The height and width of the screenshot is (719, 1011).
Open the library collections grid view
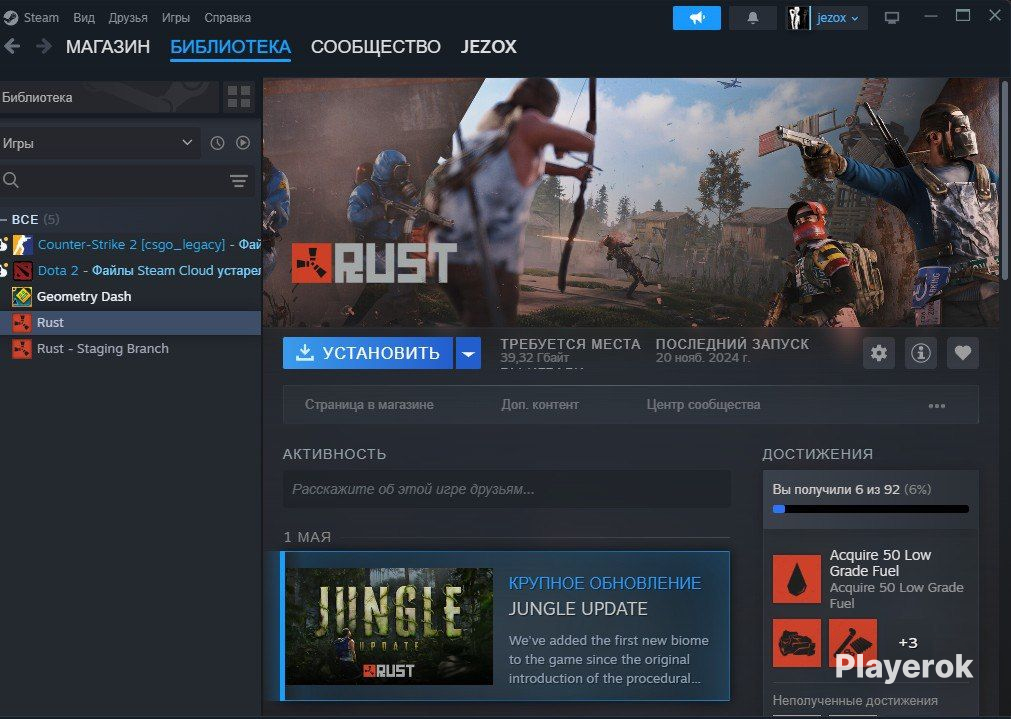pos(239,97)
